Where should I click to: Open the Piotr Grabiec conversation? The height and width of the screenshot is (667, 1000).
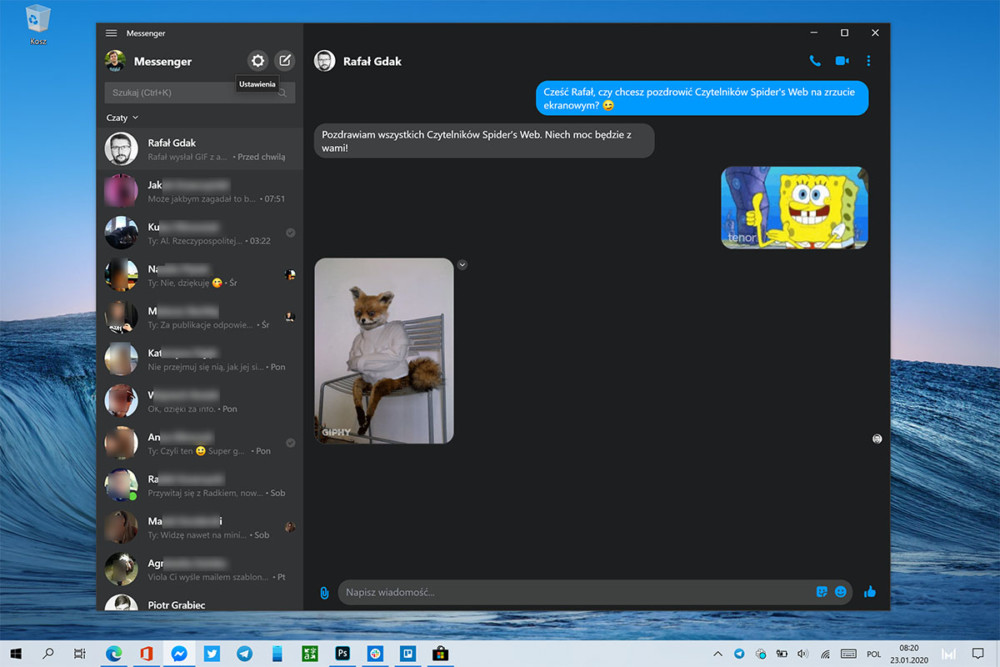[200, 601]
